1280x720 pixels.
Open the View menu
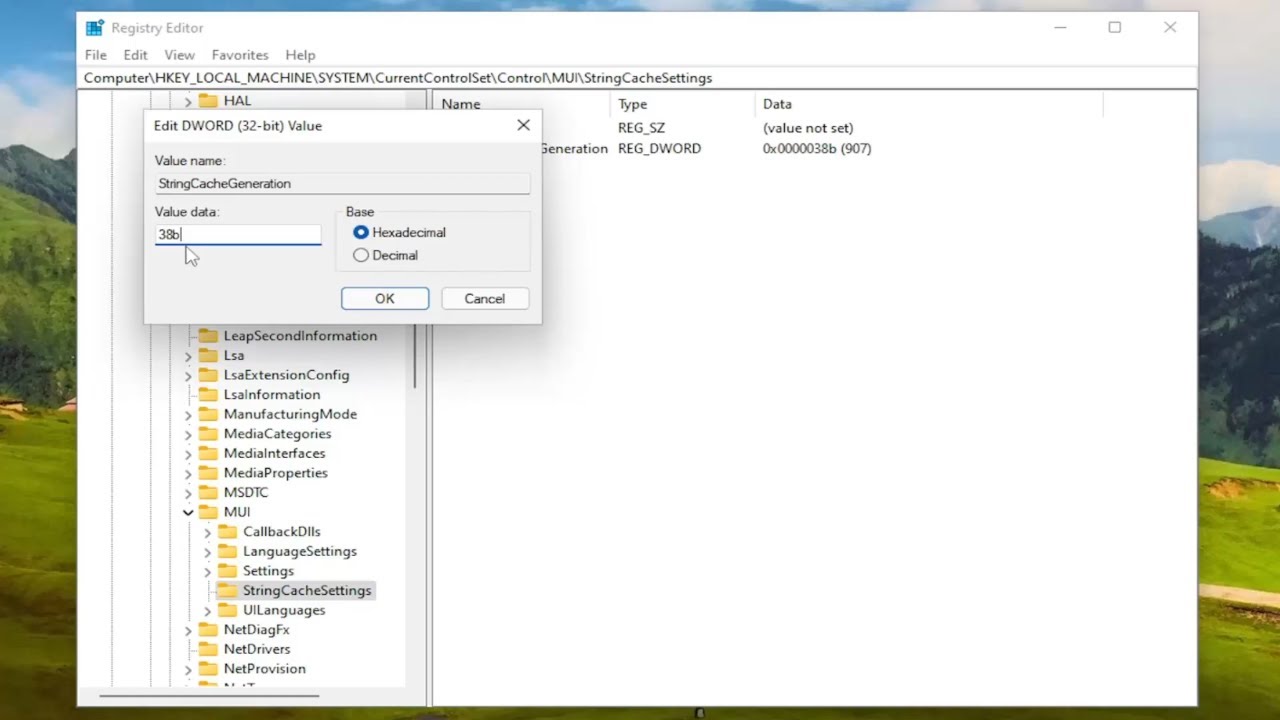click(x=180, y=55)
